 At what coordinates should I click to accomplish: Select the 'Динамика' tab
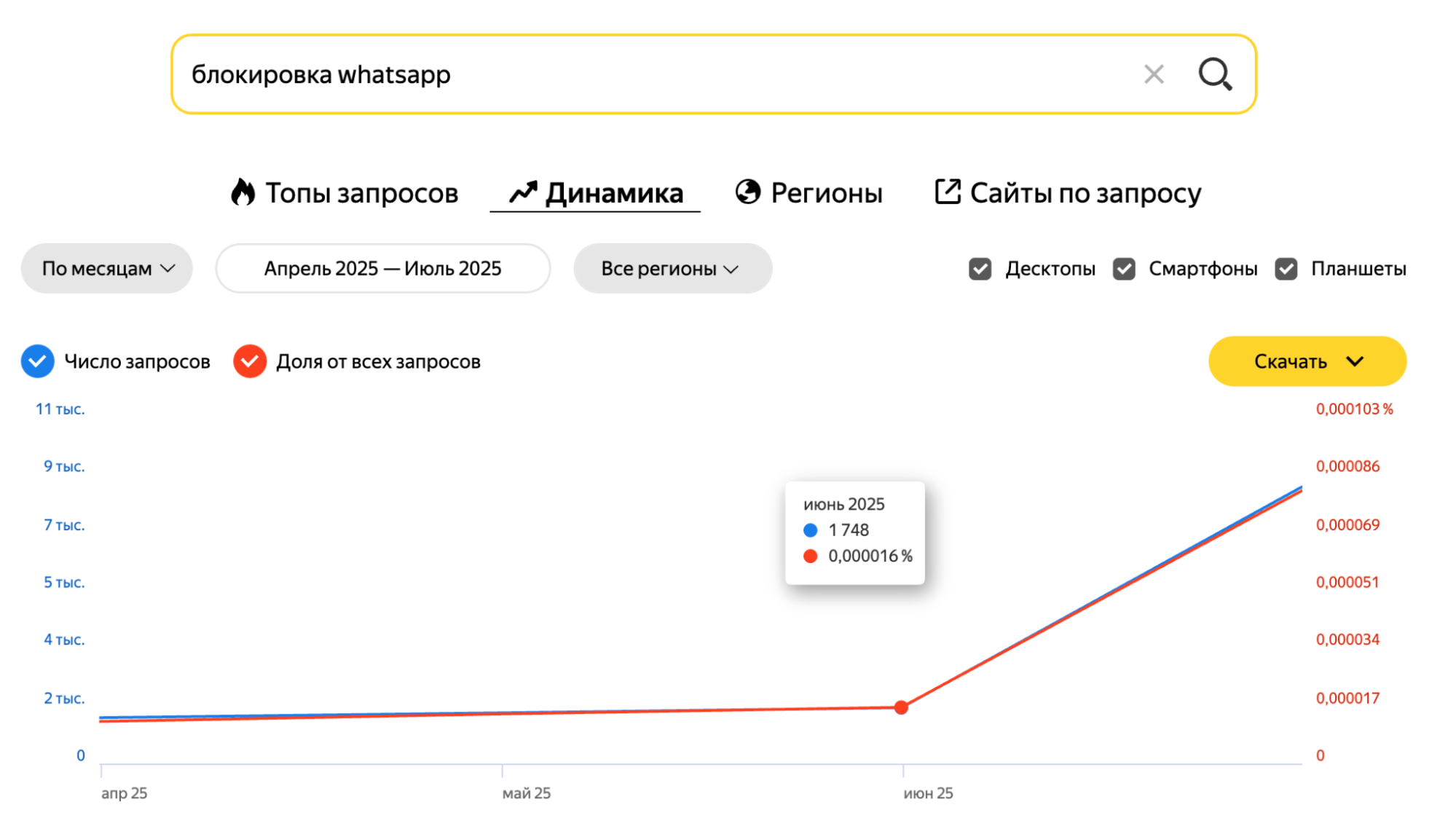(596, 193)
